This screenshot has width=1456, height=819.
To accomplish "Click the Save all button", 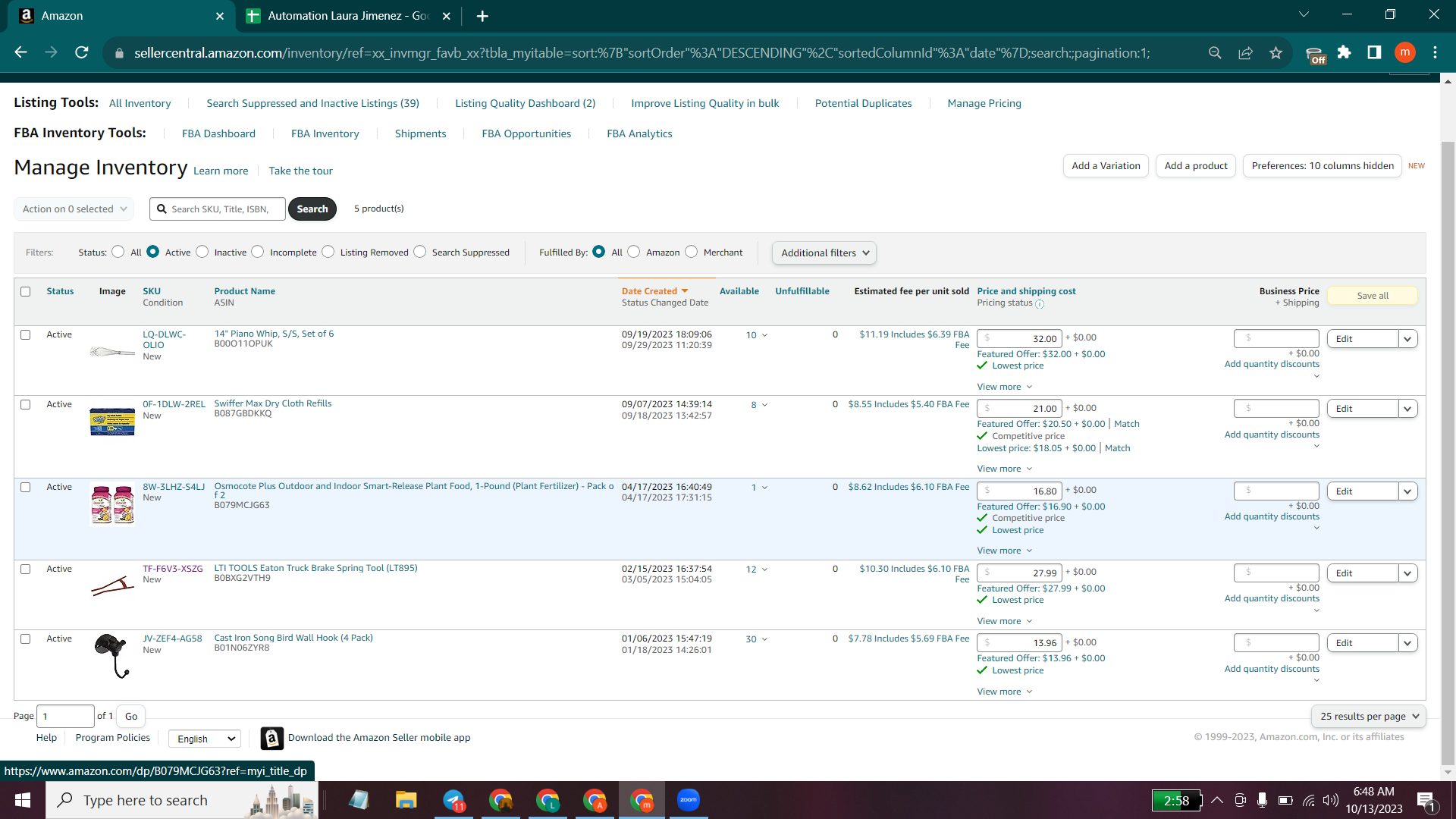I will (1373, 296).
